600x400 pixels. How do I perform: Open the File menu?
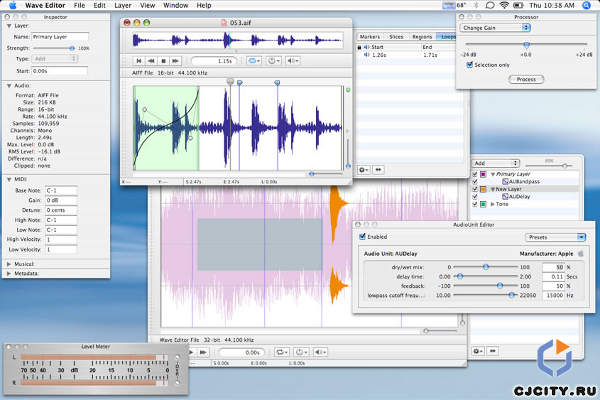79,5
